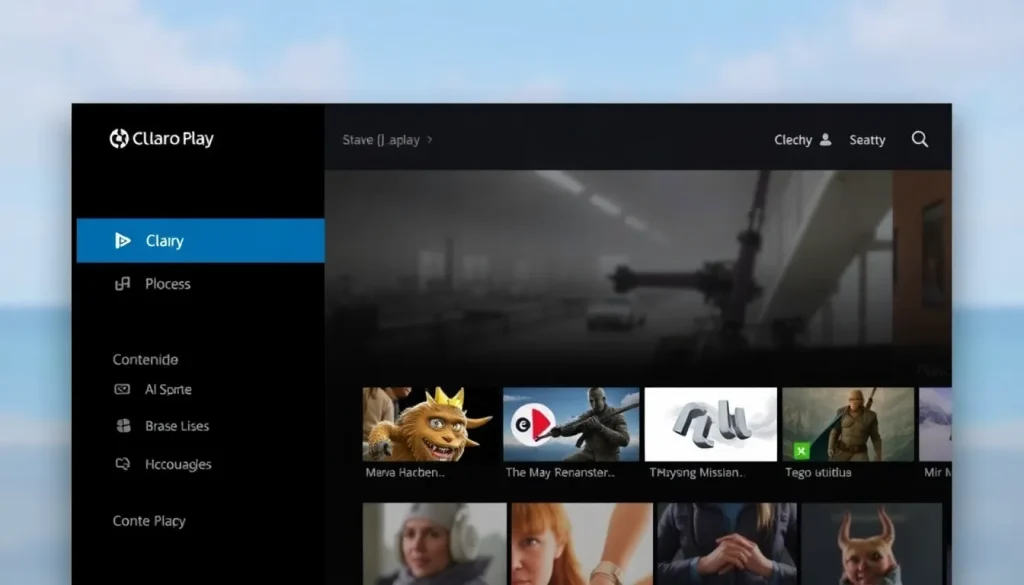Expand the Stave aplay breadcrumb chevron
Screen dimensions: 1024x585
coord(430,140)
